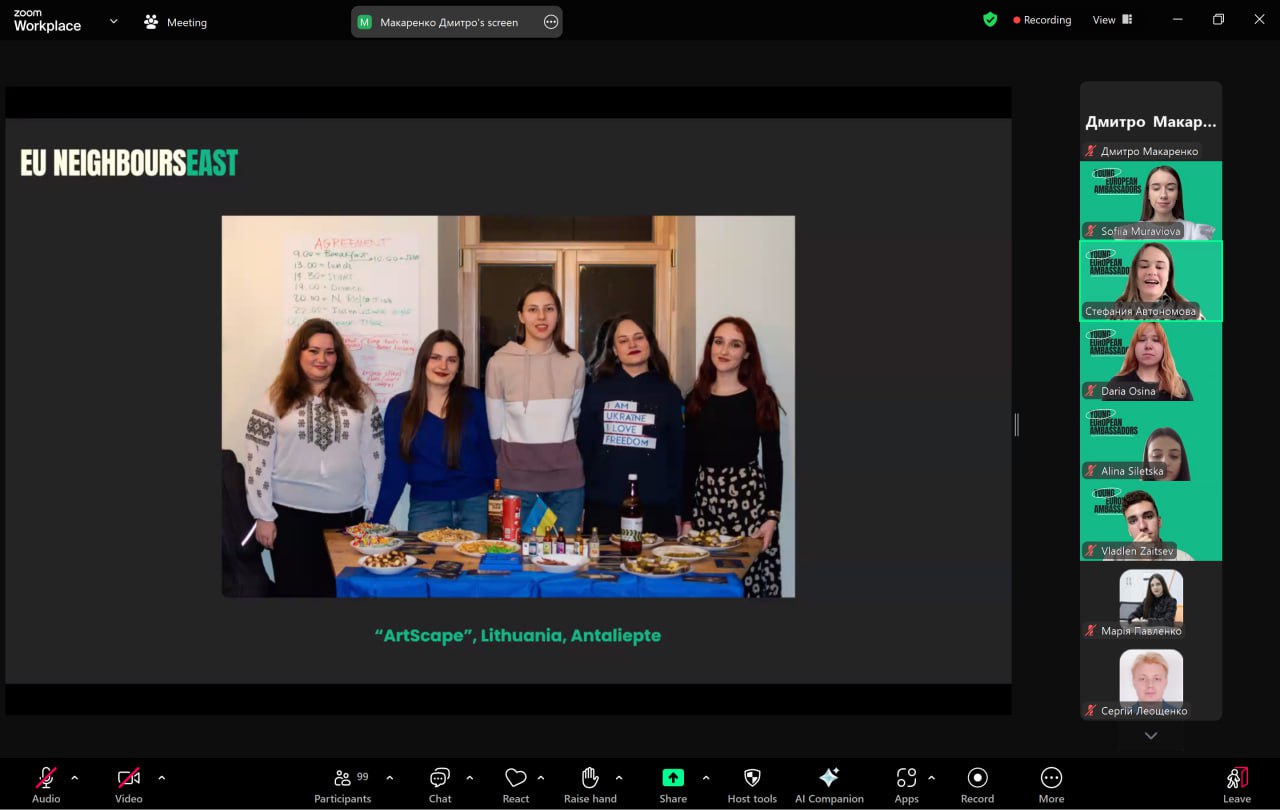The height and width of the screenshot is (810, 1280).
Task: Switch to the Meeting tab
Action: [x=176, y=22]
